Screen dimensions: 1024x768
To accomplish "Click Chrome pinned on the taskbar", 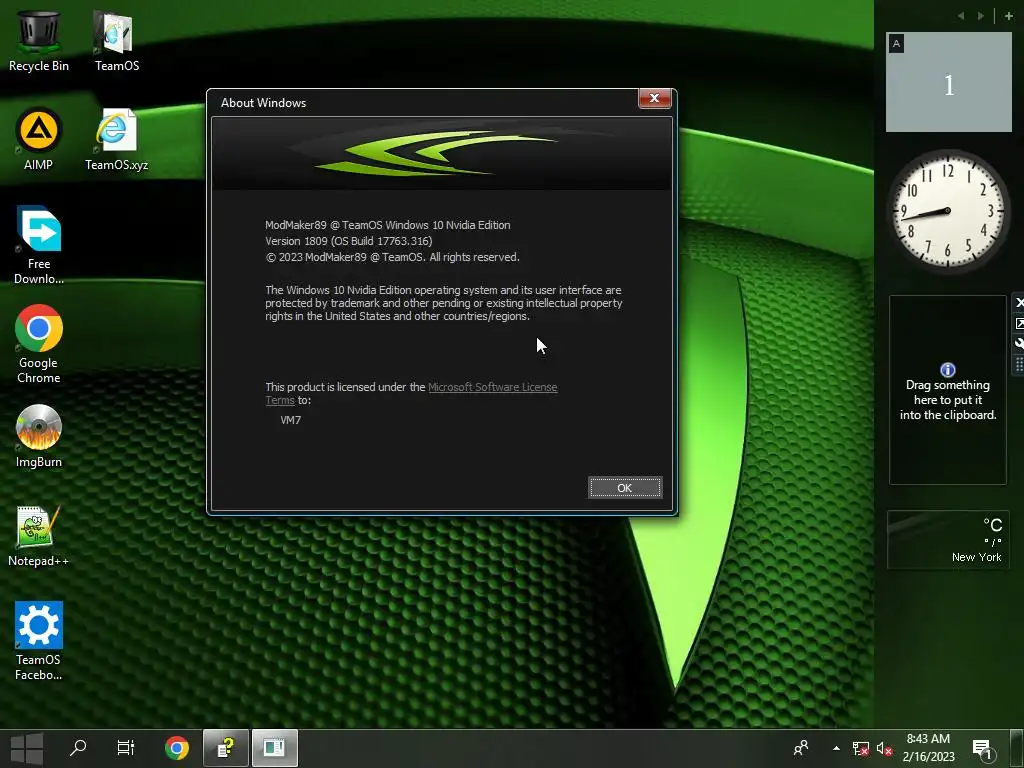I will tap(176, 748).
